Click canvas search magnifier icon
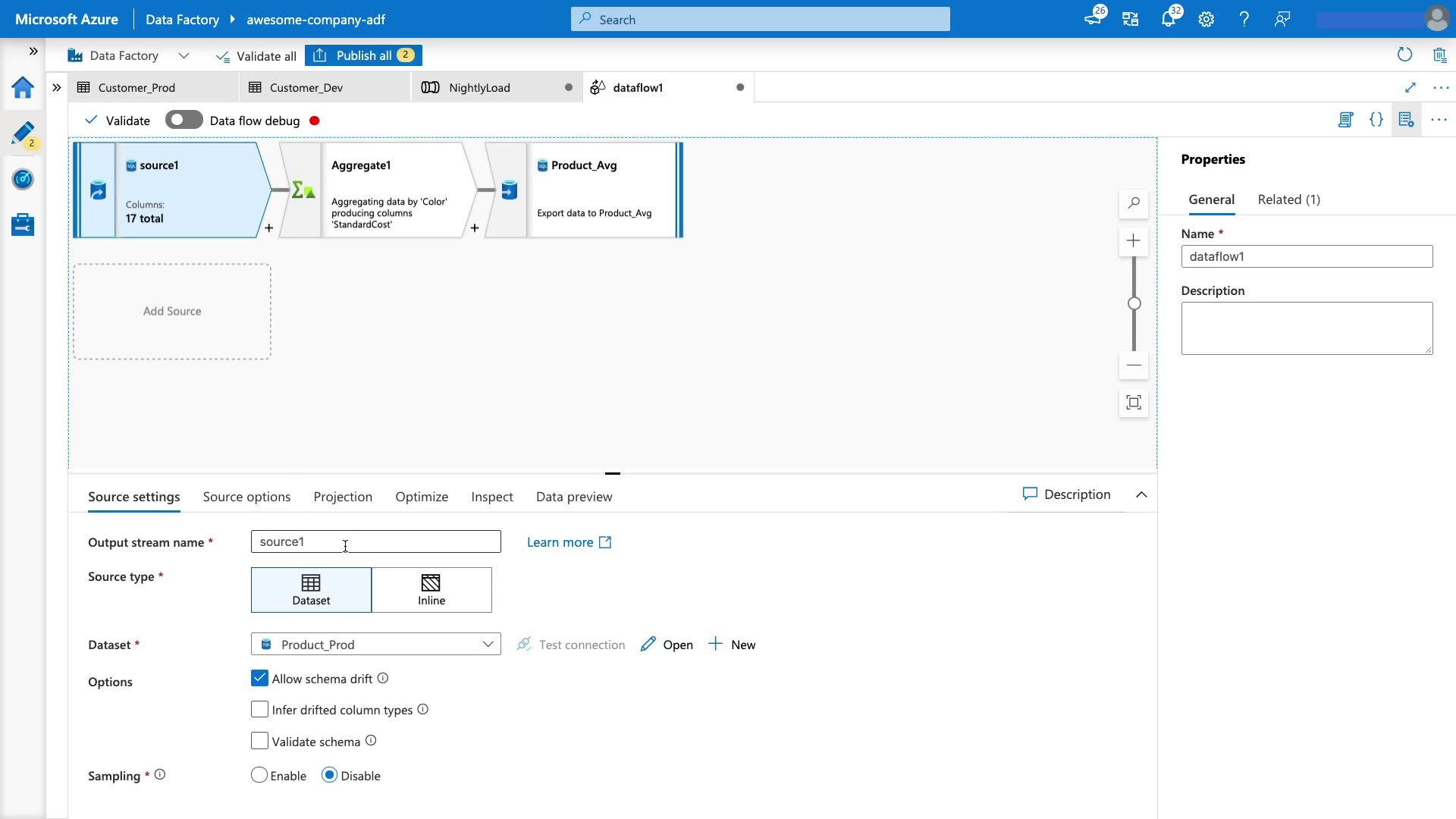Image resolution: width=1456 pixels, height=819 pixels. click(1134, 203)
